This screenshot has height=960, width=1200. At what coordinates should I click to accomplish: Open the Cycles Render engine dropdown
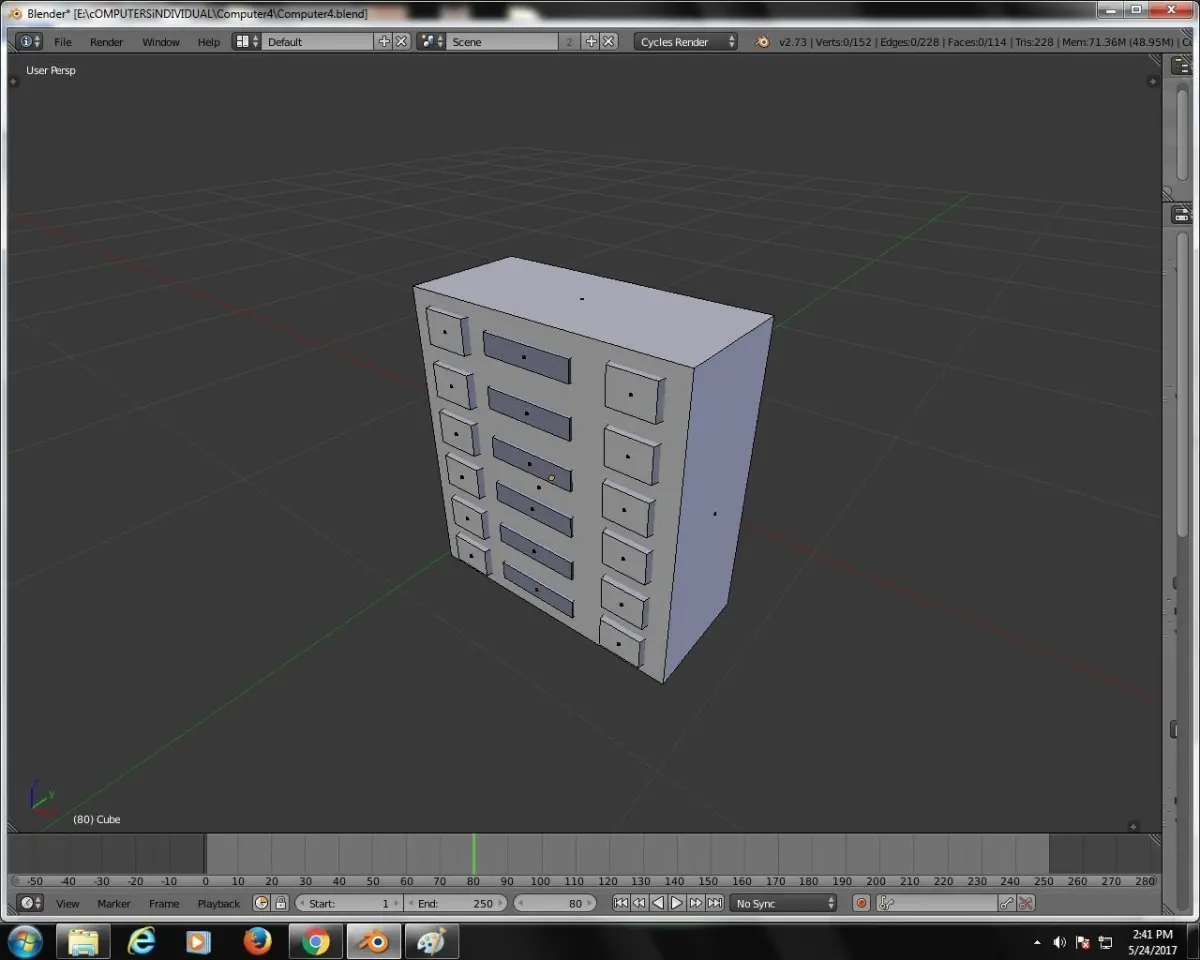point(686,42)
